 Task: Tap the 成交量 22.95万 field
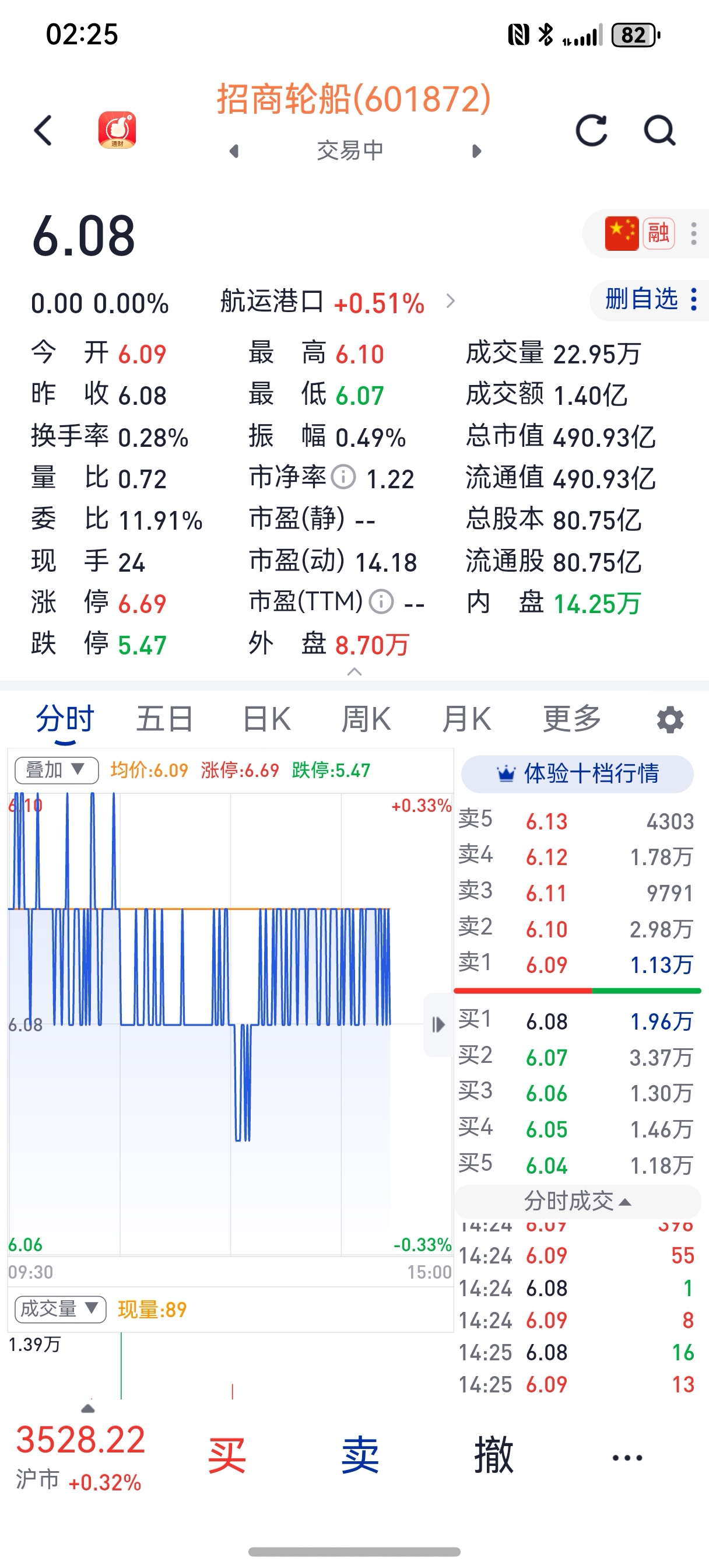coord(553,353)
